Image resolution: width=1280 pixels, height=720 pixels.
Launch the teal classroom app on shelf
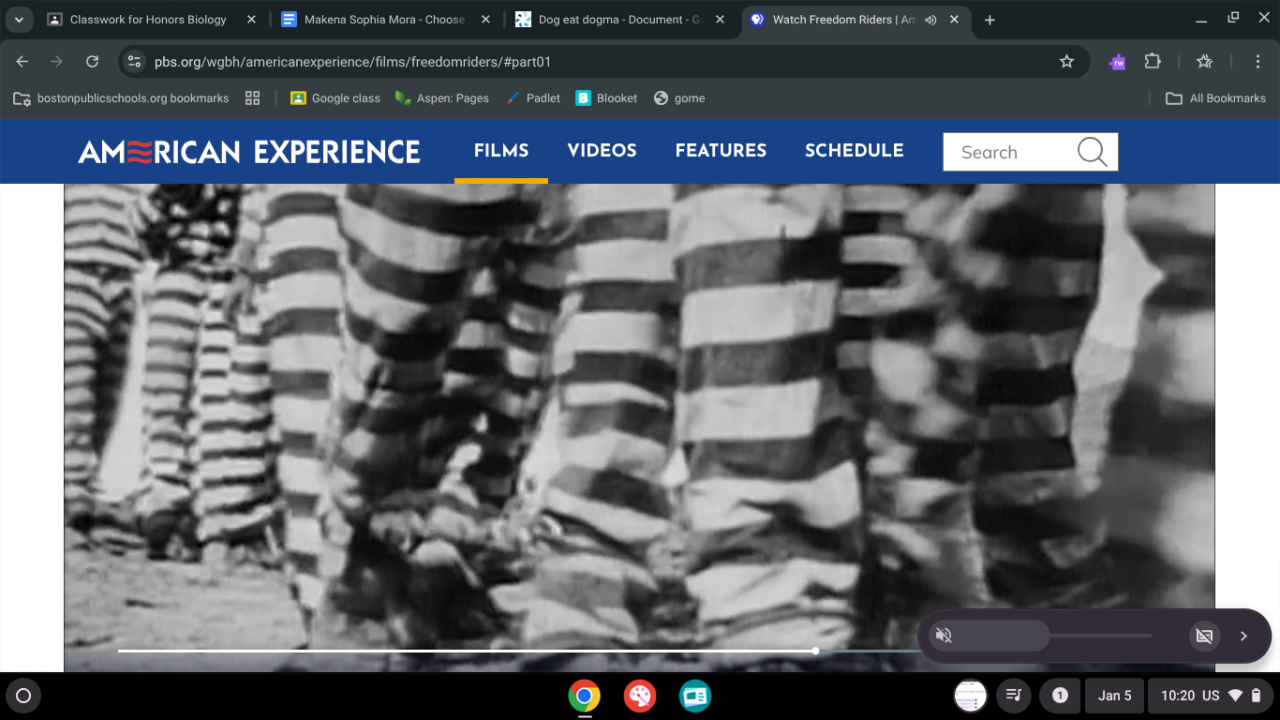click(x=695, y=696)
